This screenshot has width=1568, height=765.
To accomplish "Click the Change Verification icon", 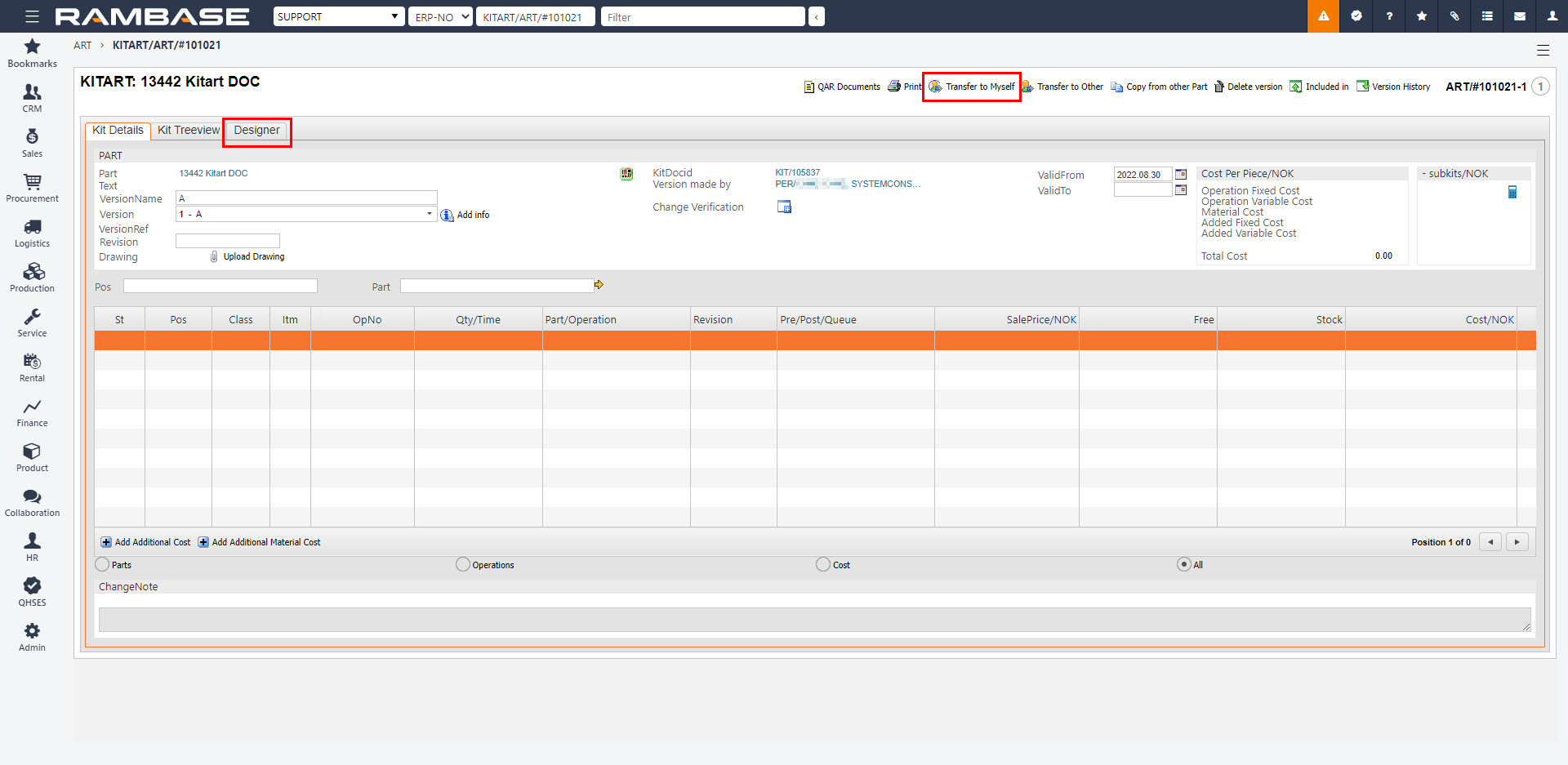I will point(784,207).
